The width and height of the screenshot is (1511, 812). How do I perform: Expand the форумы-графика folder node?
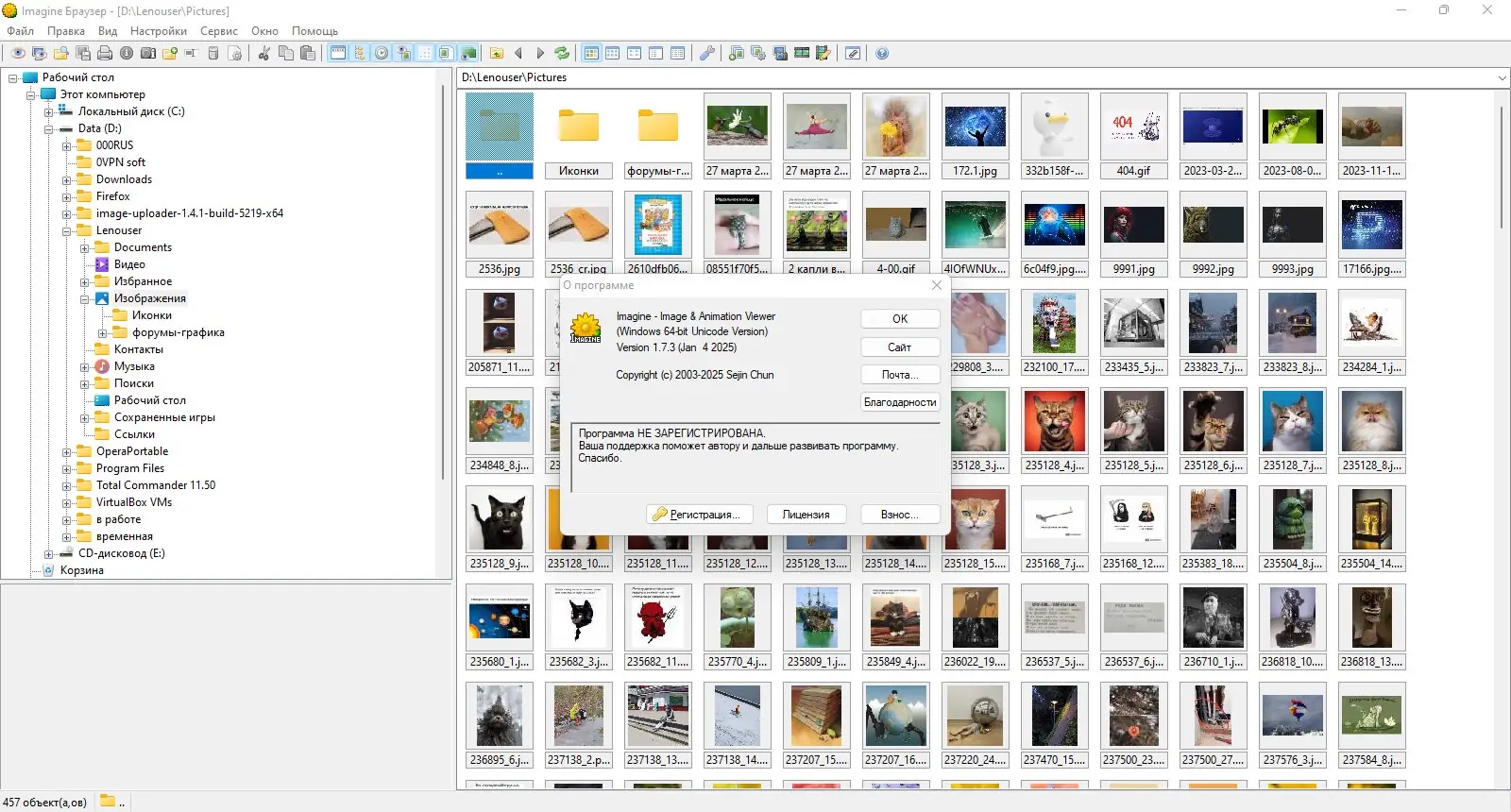coord(103,332)
